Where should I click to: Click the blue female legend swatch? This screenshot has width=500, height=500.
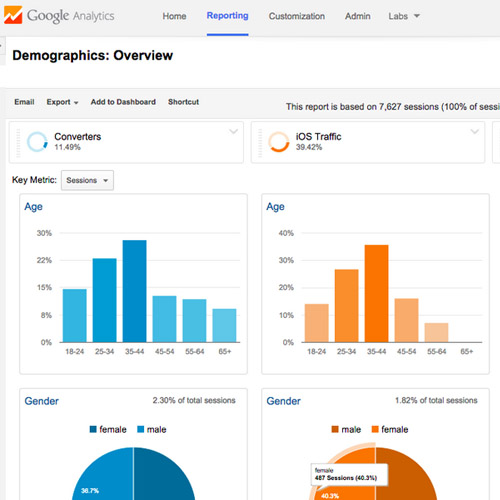point(93,429)
